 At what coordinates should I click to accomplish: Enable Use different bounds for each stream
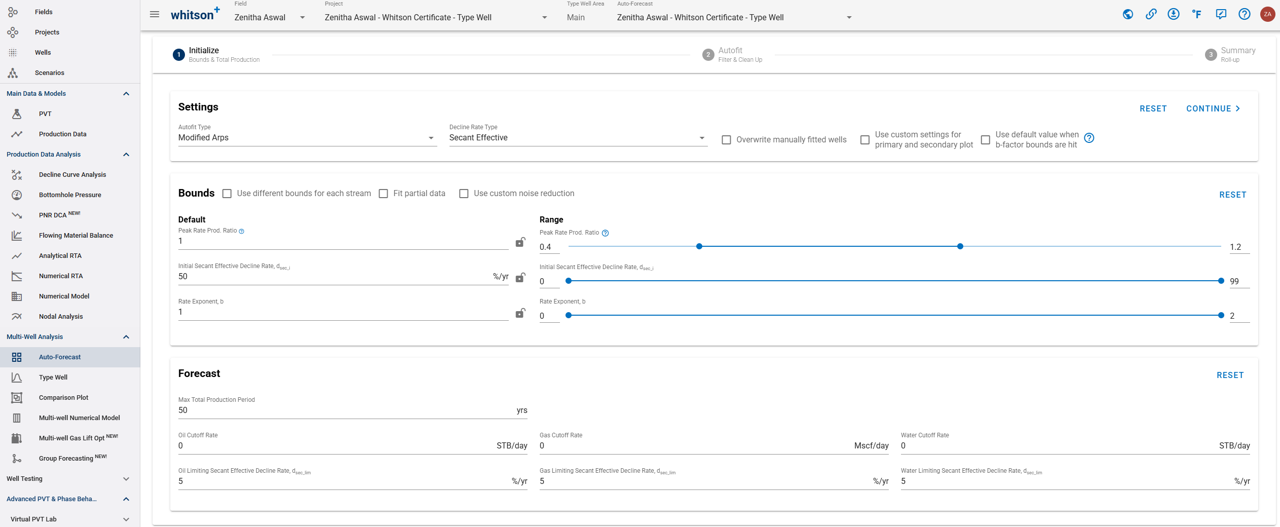227,194
